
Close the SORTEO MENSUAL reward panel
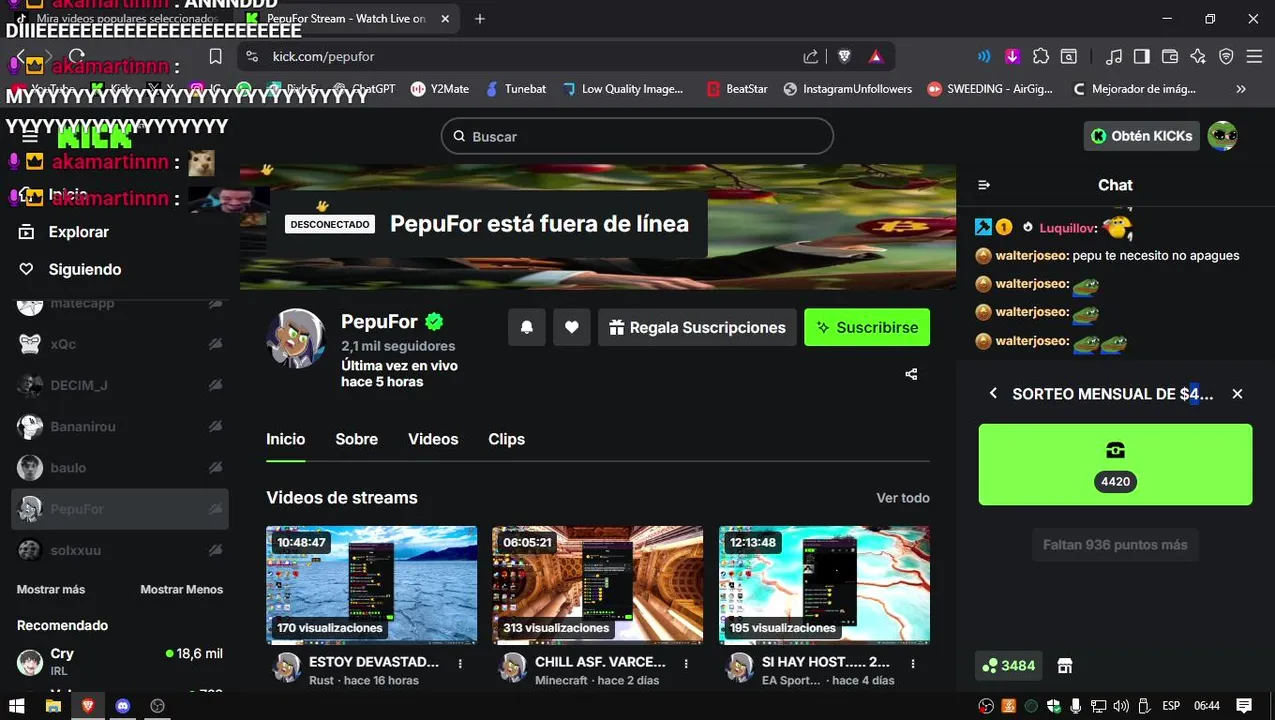[1237, 394]
